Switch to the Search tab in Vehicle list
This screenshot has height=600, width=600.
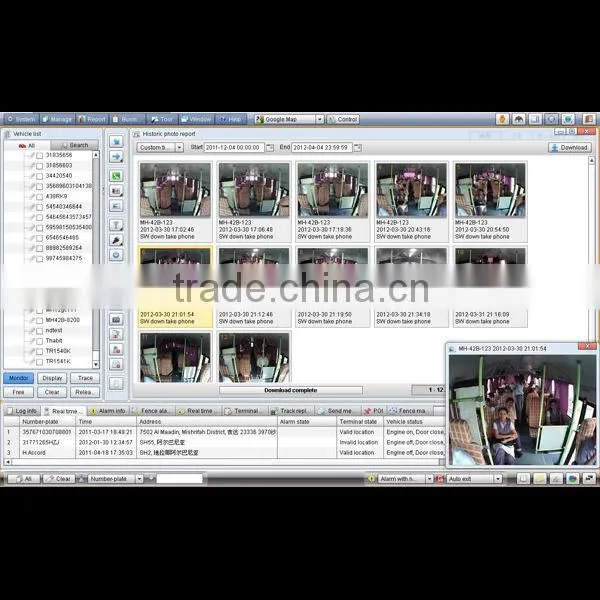pos(75,145)
